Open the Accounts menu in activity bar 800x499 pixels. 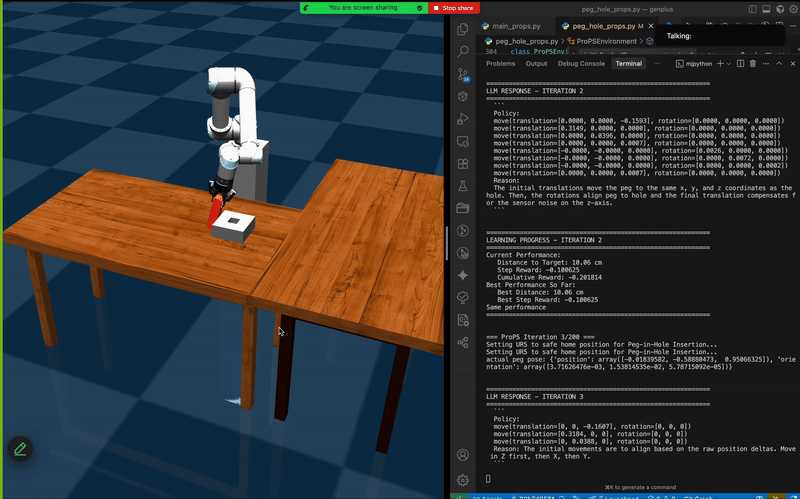[x=463, y=455]
